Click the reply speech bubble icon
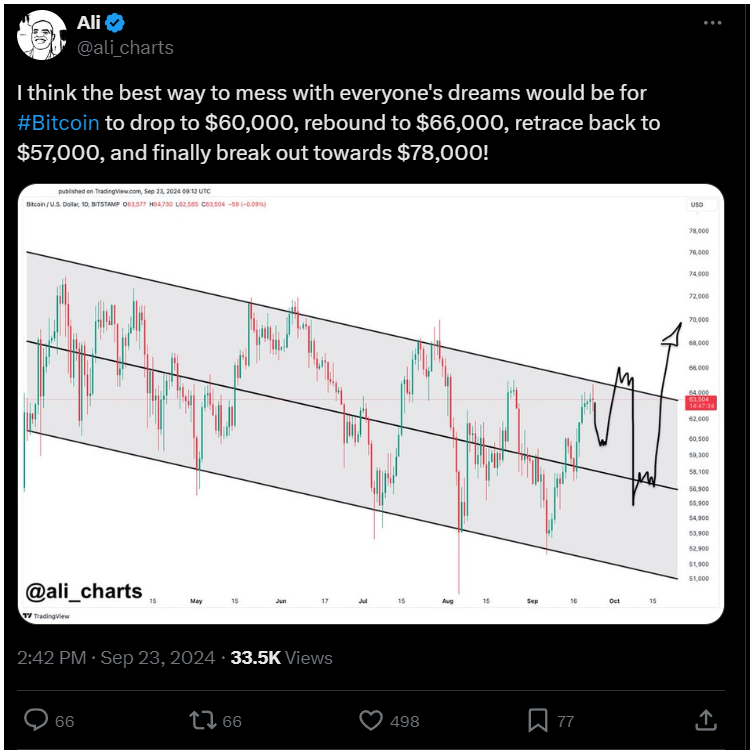The image size is (754, 754). [36, 720]
